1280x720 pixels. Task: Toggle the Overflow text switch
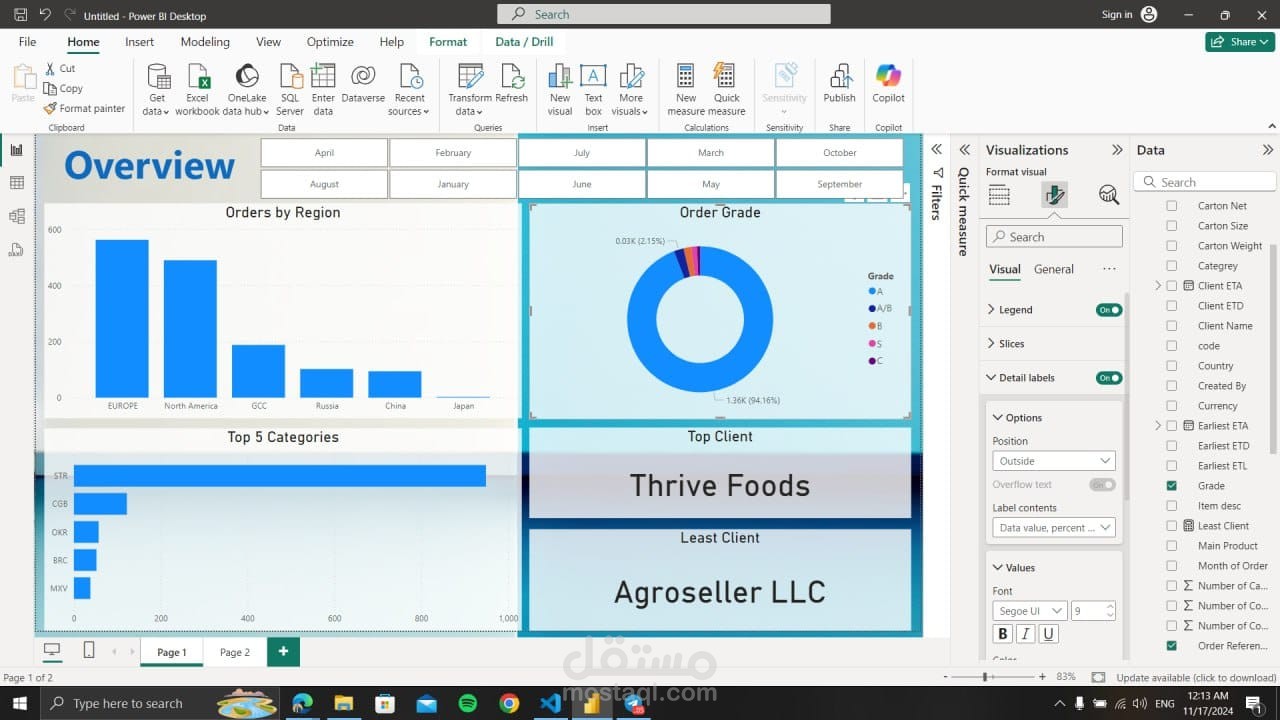pos(1102,485)
